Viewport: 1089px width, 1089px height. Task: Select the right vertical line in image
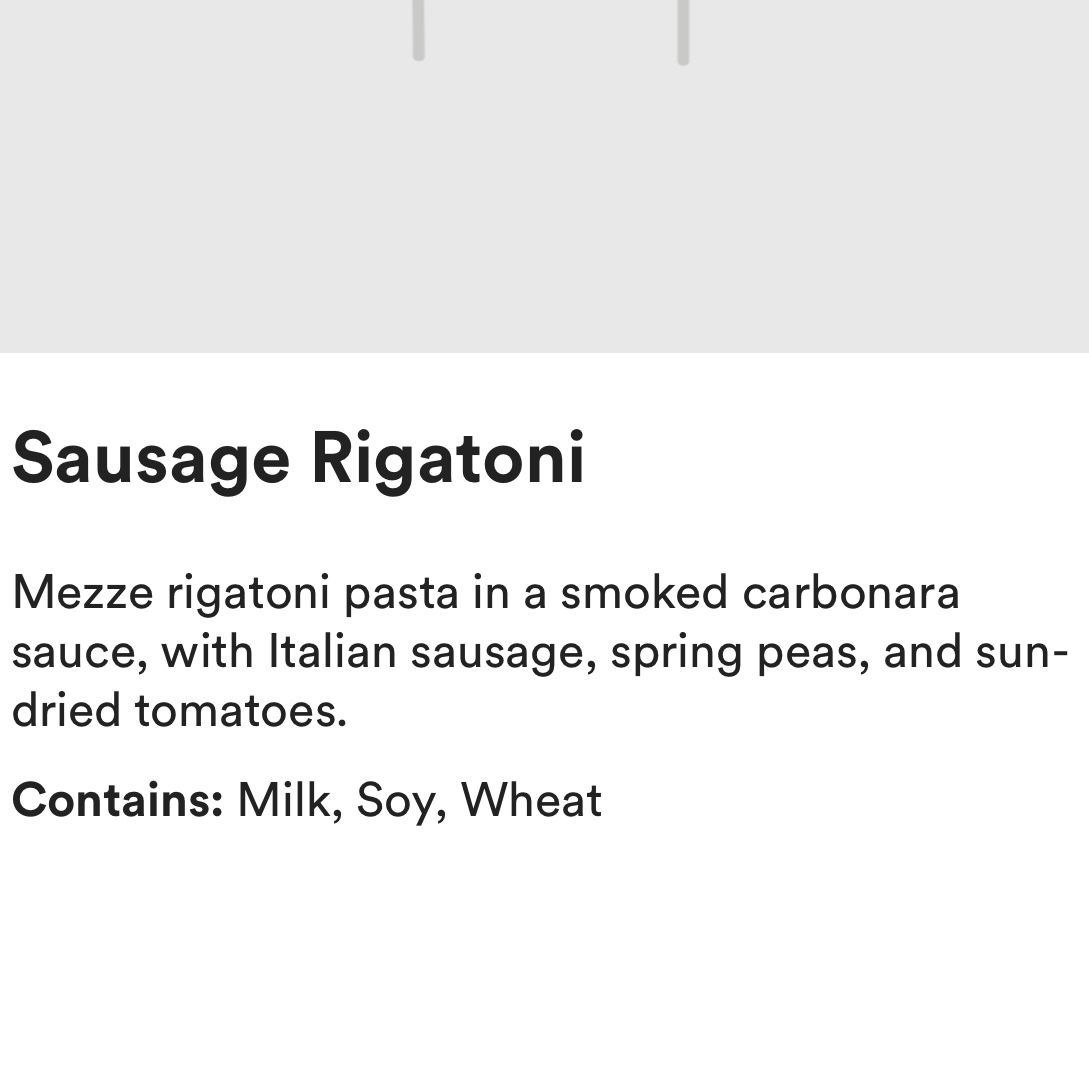tap(683, 32)
